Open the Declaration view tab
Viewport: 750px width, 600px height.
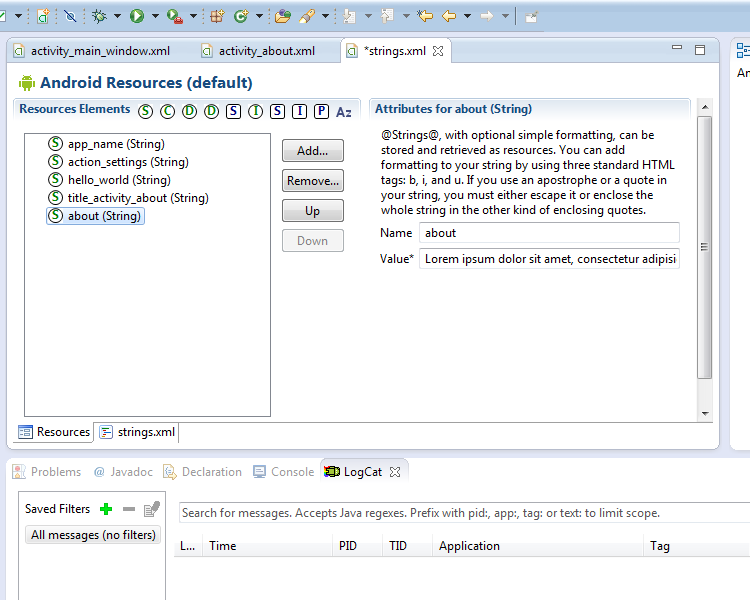(202, 472)
